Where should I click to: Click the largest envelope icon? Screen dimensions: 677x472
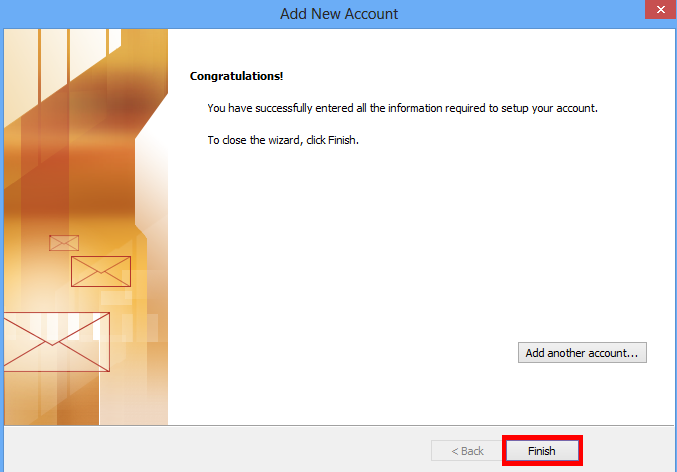coord(55,342)
